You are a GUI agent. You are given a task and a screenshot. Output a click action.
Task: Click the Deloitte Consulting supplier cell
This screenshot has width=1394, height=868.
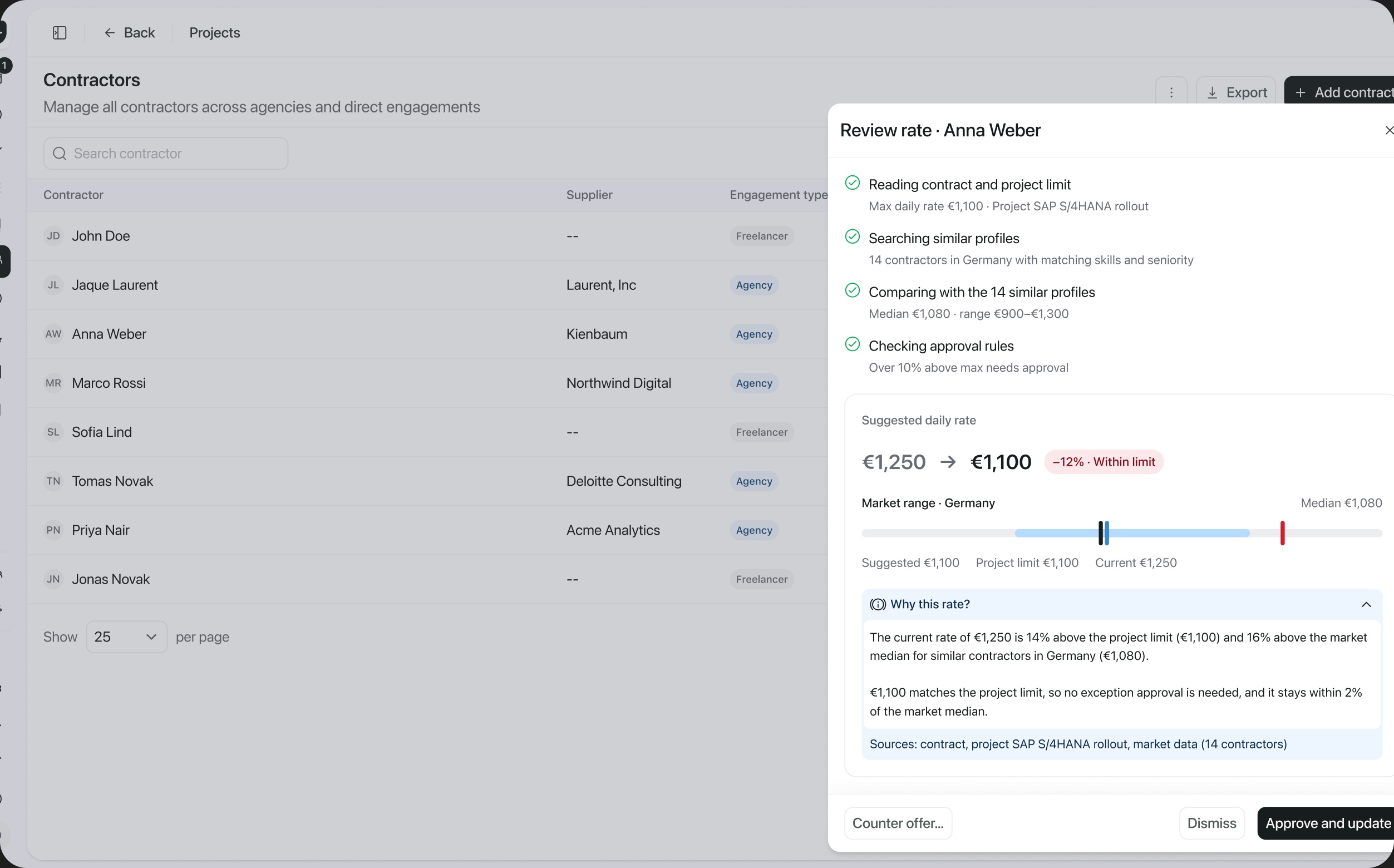623,481
